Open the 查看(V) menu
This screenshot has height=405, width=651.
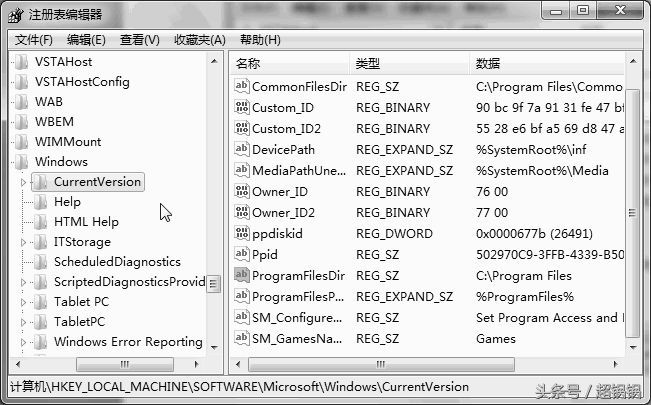140,40
